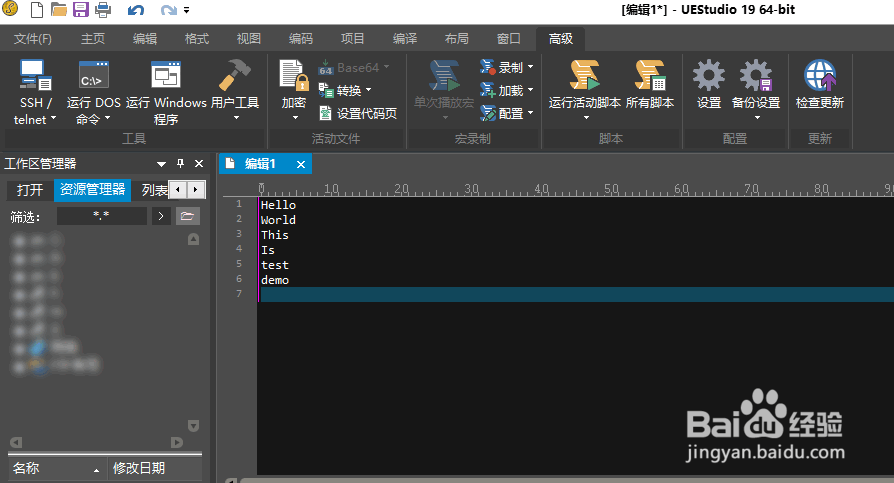Expand 备份设置 dropdown arrow
The image size is (894, 483).
pos(757,117)
